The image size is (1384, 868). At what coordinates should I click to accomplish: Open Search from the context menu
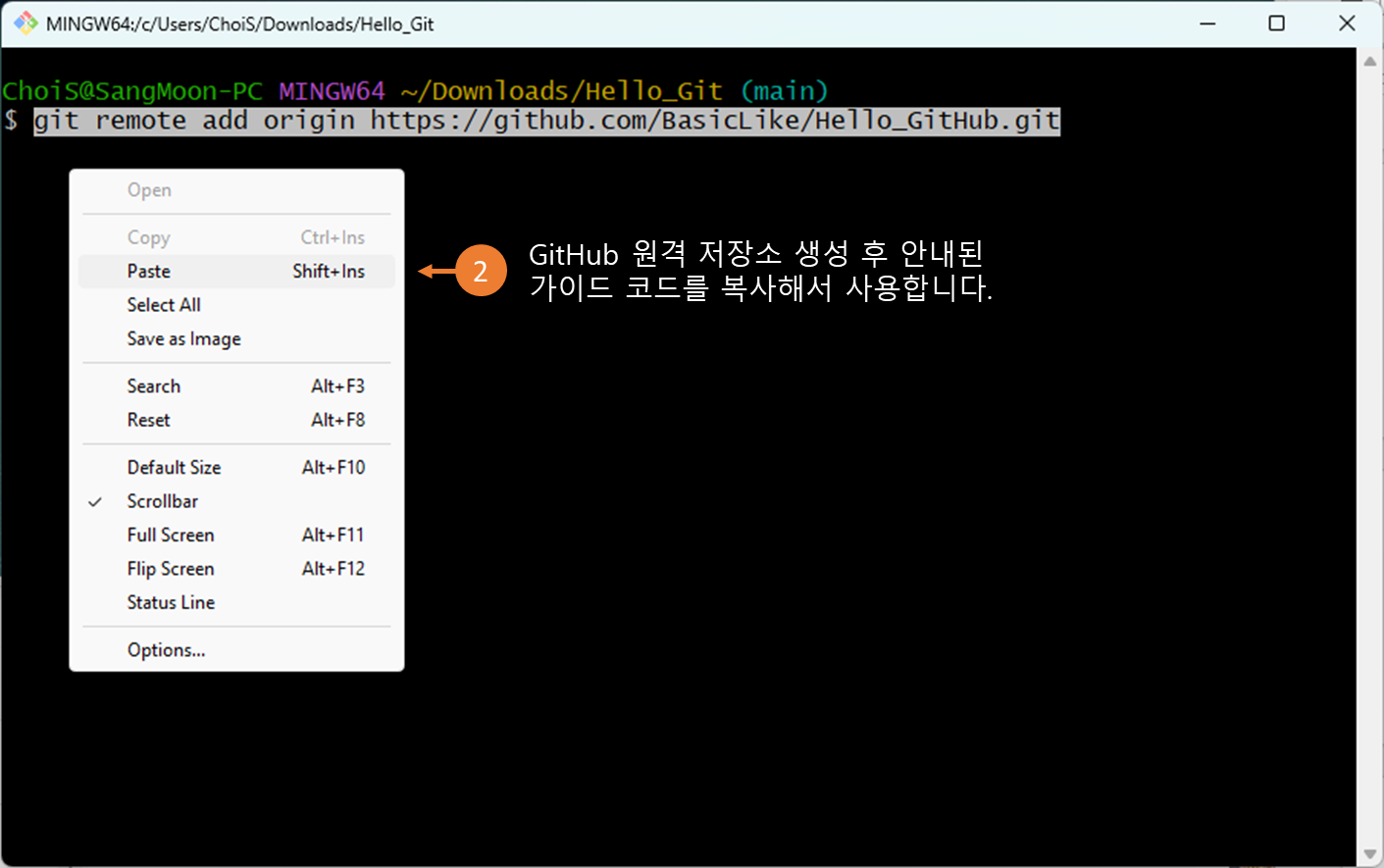236,386
